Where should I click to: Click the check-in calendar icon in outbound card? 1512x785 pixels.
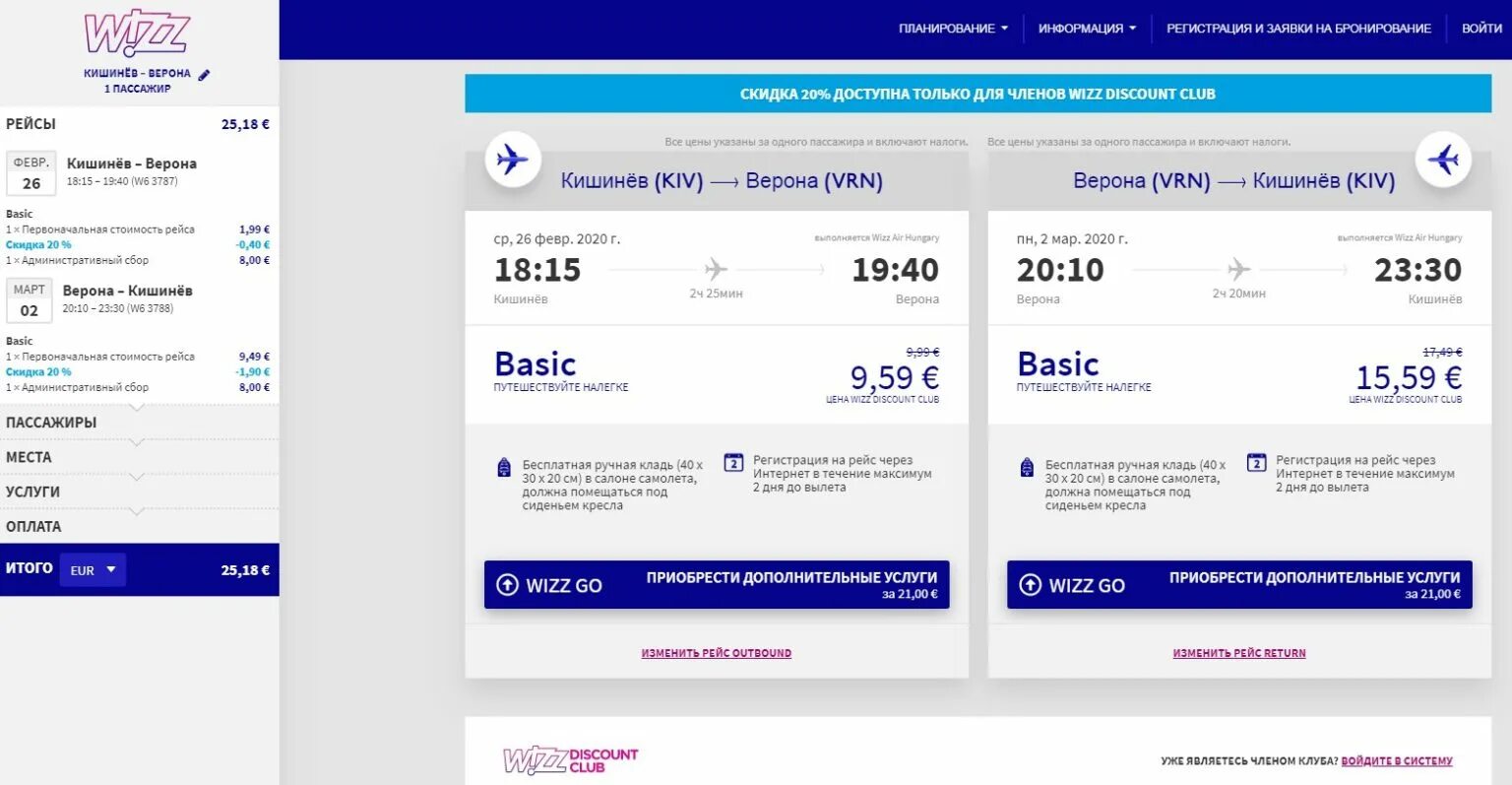click(733, 462)
